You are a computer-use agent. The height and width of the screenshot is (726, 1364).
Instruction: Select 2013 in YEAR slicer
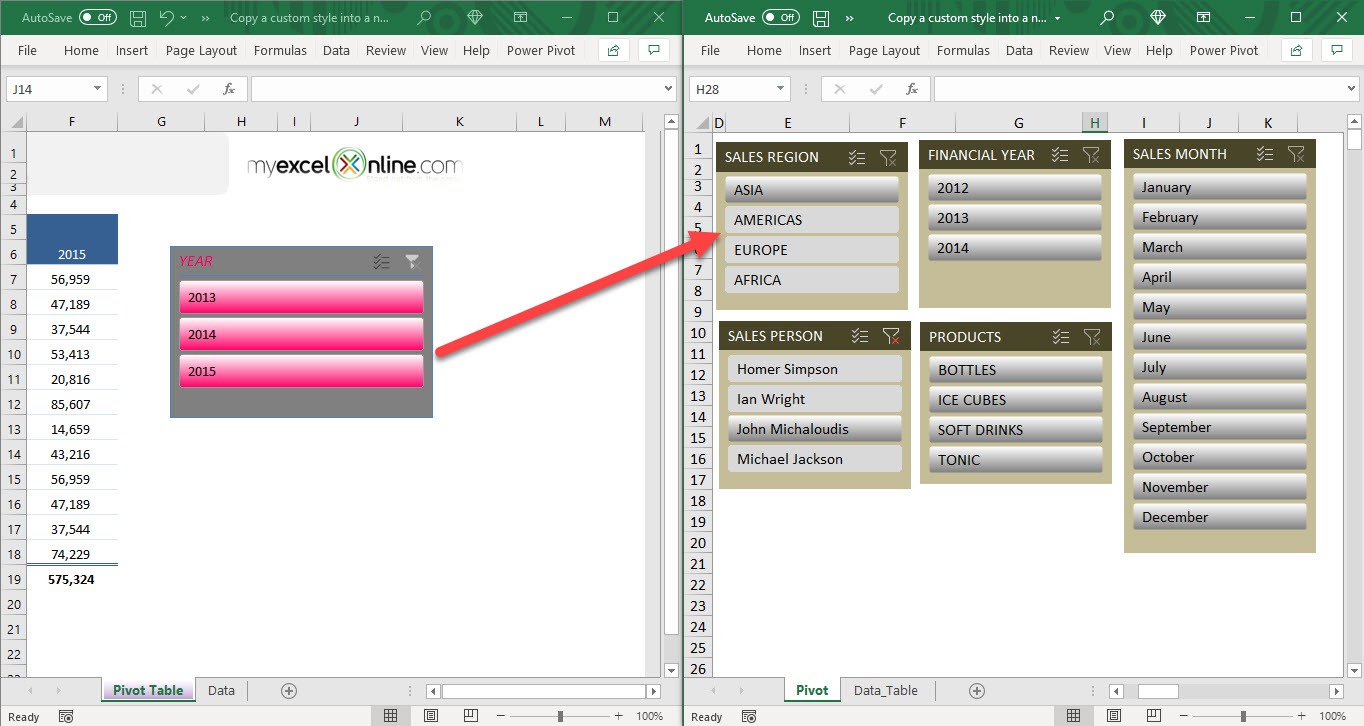[301, 297]
